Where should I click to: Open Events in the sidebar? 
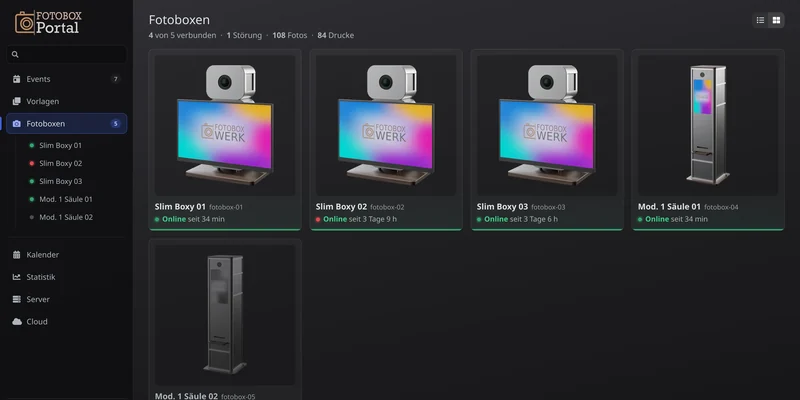tap(66, 79)
